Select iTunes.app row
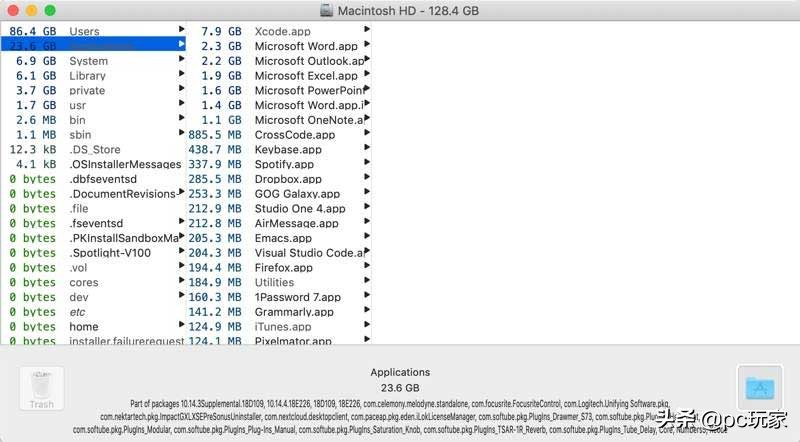The image size is (800, 442). [279, 327]
